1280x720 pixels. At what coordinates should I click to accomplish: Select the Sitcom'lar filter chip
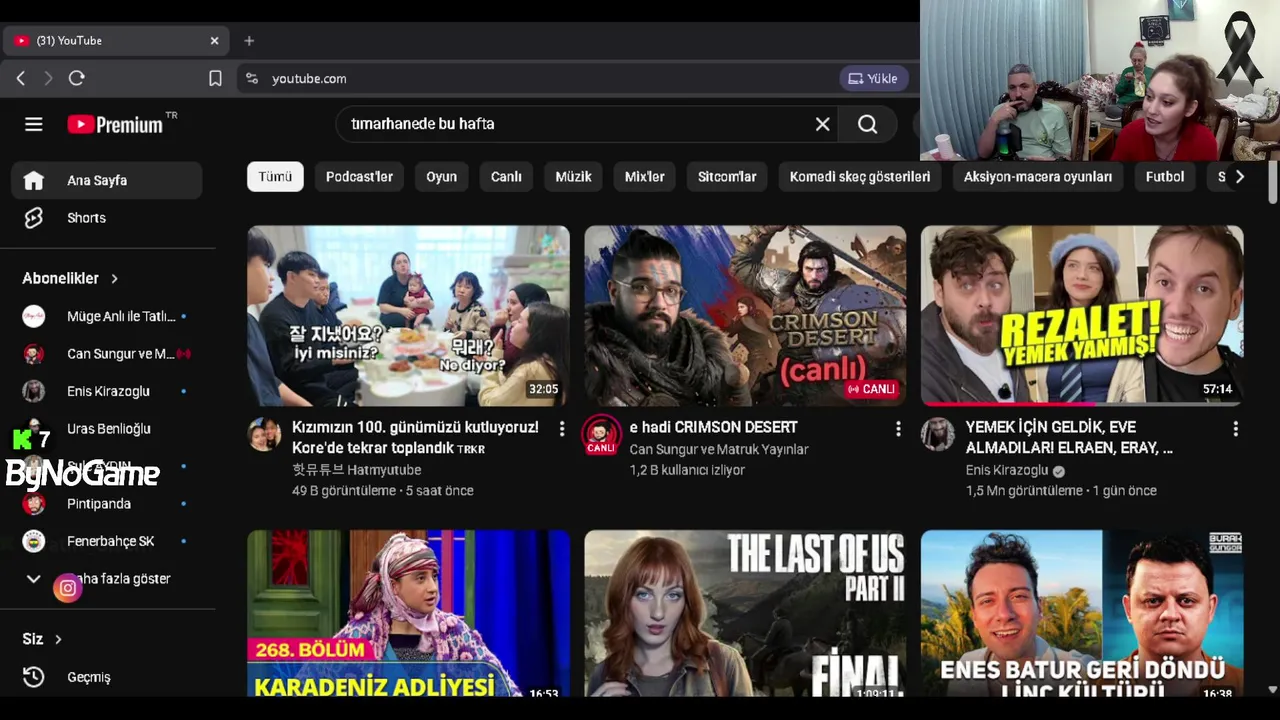(x=727, y=177)
